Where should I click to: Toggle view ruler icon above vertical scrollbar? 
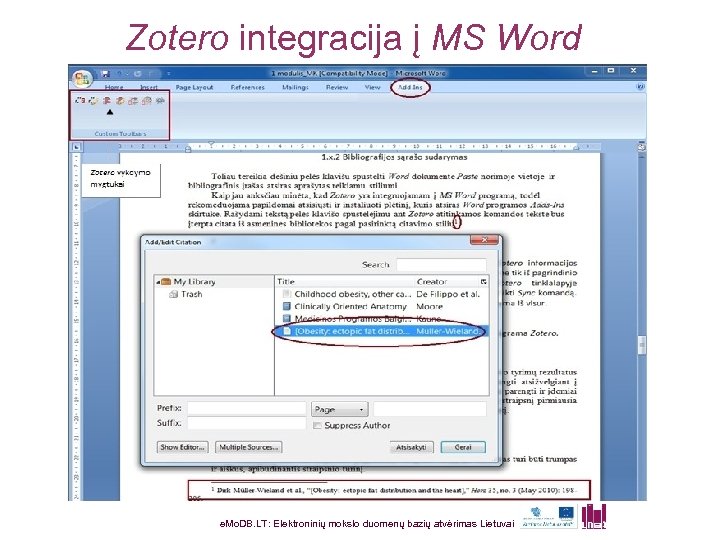[641, 147]
